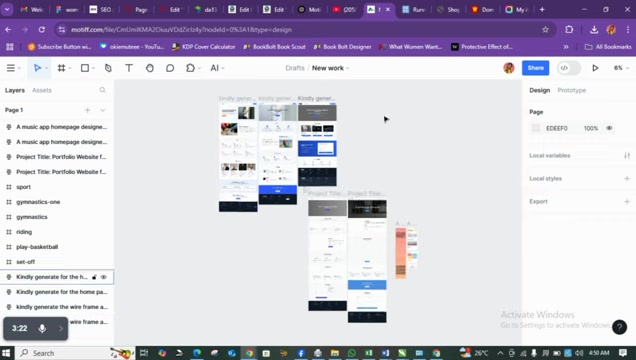Viewport: 636px width, 360px height.
Task: Switch to the Design tab
Action: coord(539,90)
